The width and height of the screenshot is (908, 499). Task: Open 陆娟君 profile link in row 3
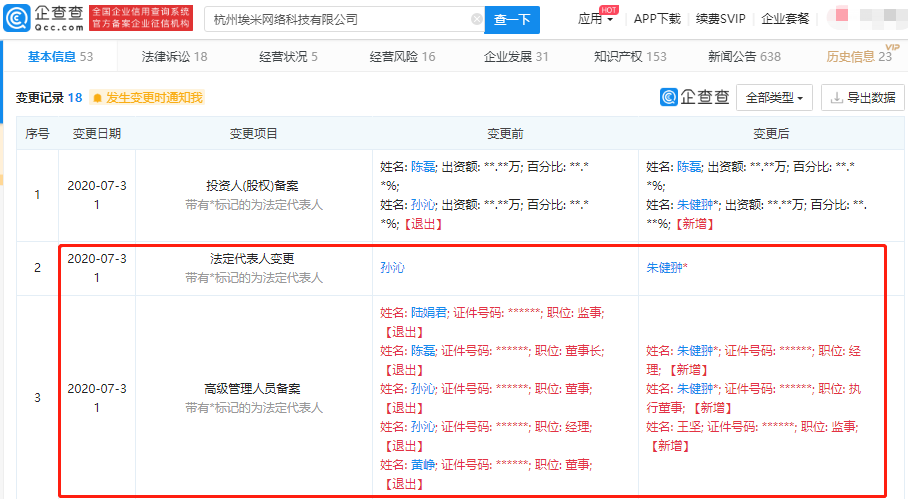click(x=429, y=313)
